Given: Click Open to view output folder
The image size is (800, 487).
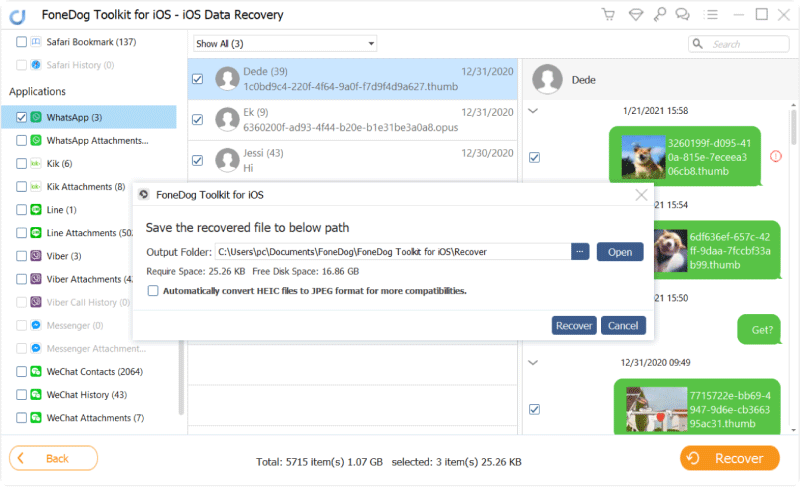Looking at the screenshot, I should 620,252.
